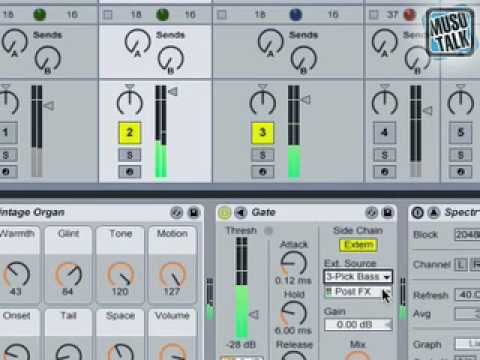
Task: Select the Spectrum channel L button
Action: pyautogui.click(x=461, y=265)
